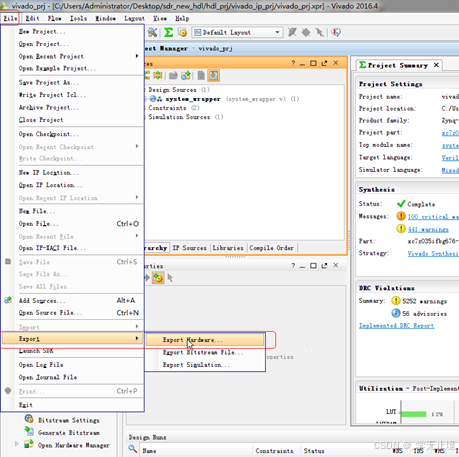
Task: Click the grayed routing-resources icon after layout dropdown
Action: [x=292, y=32]
